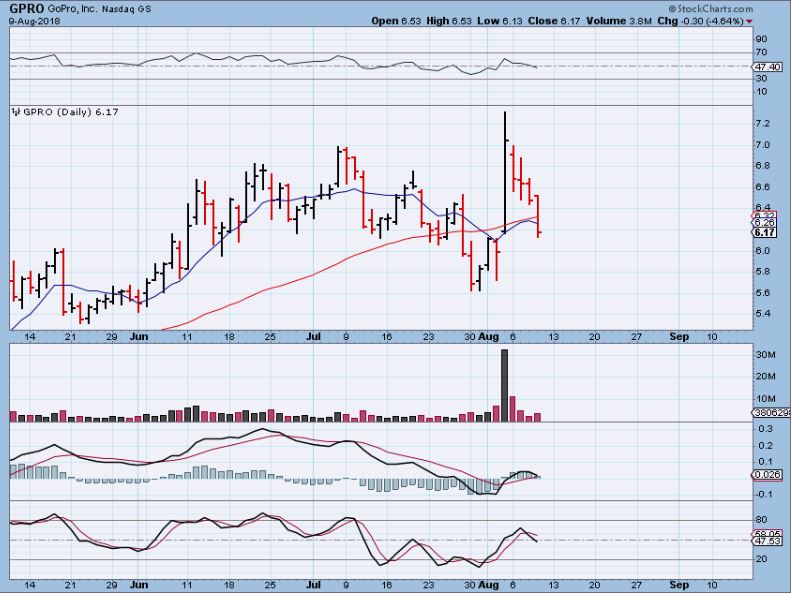The image size is (791, 594).
Task: Click the Open 6.53 value
Action: click(396, 21)
